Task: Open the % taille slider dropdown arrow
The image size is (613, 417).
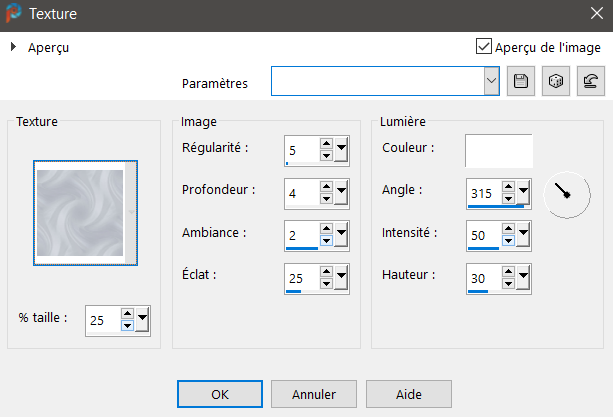Action: point(142,319)
